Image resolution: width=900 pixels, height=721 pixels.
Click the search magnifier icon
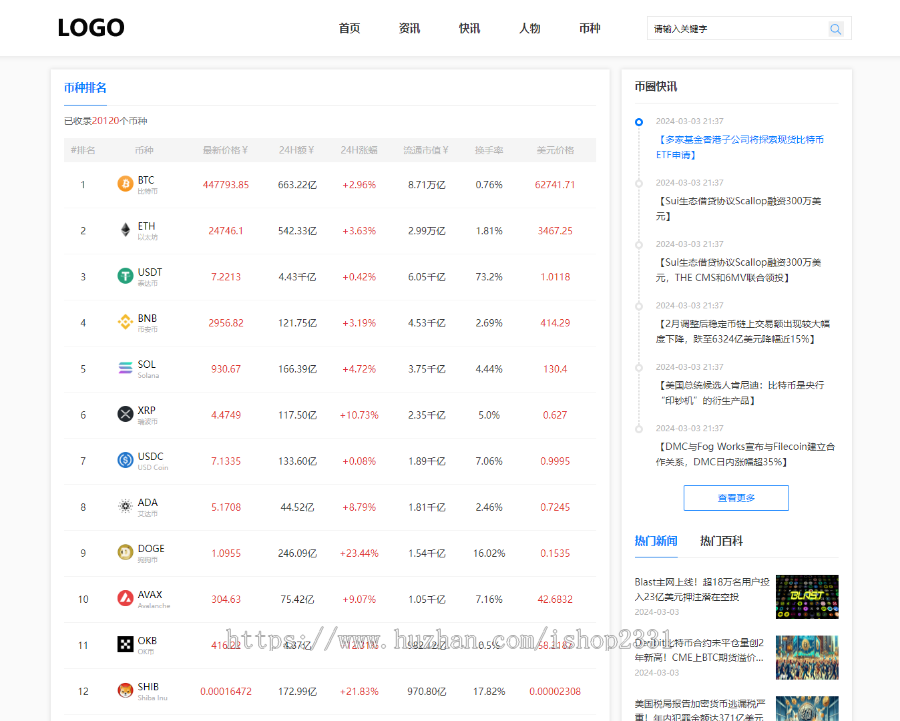[835, 29]
